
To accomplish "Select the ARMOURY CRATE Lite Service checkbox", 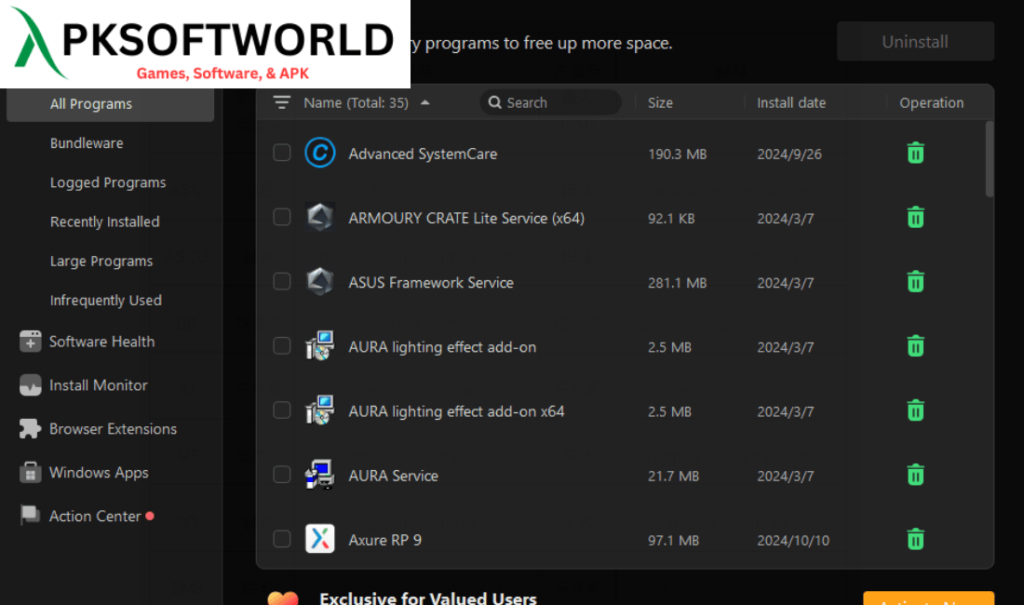I will coord(281,217).
